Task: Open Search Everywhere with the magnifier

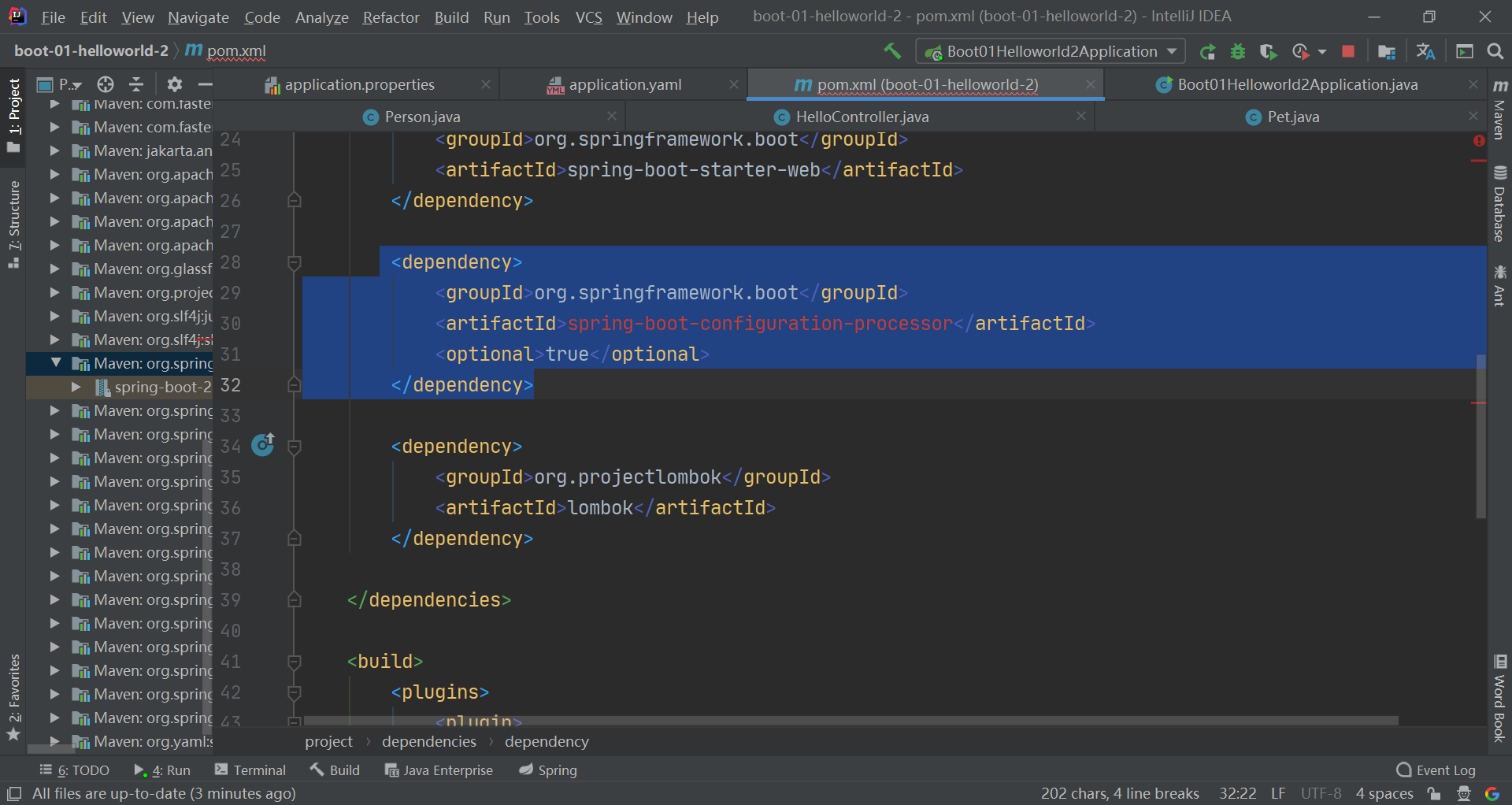Action: [1495, 50]
